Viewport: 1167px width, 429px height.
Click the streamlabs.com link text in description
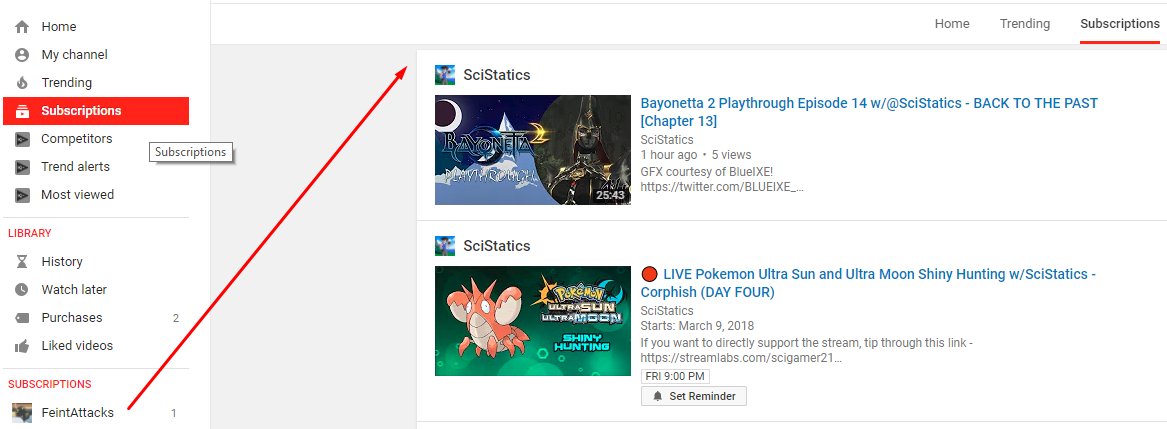click(x=741, y=358)
